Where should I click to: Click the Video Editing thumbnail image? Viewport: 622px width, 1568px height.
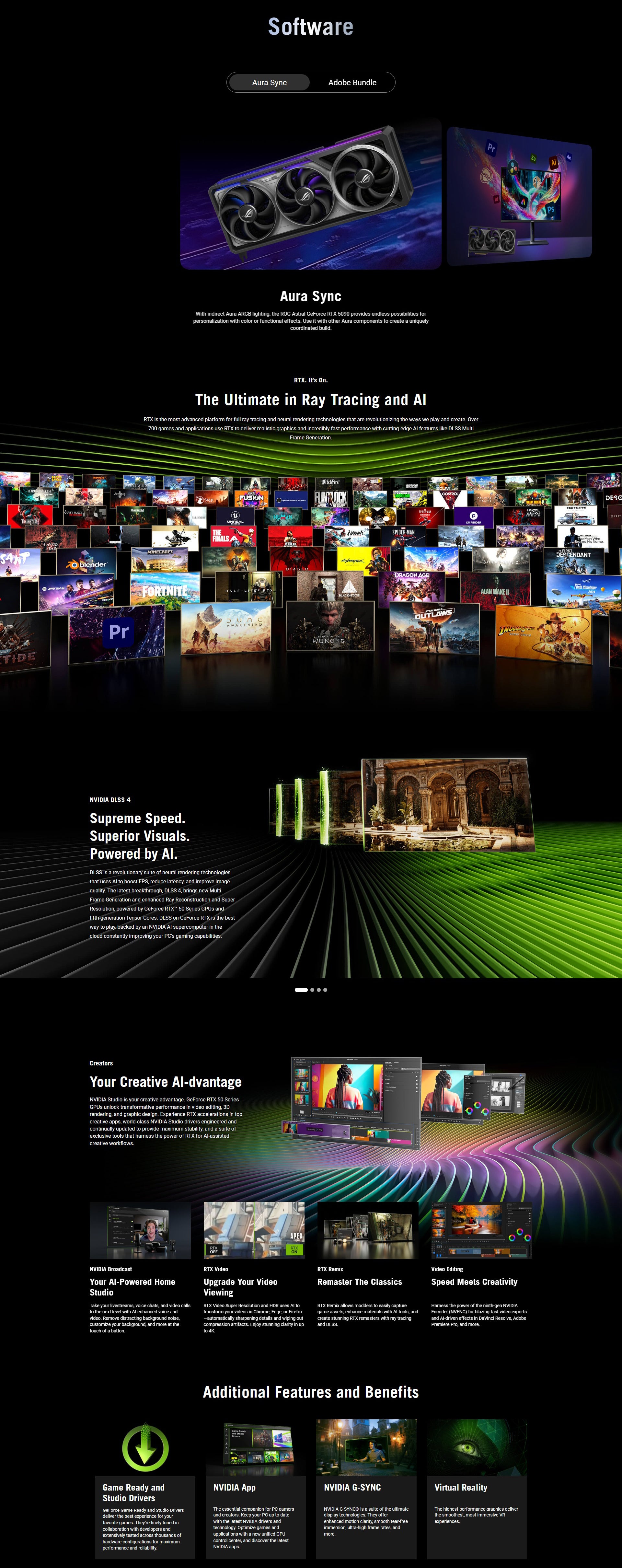481,1230
